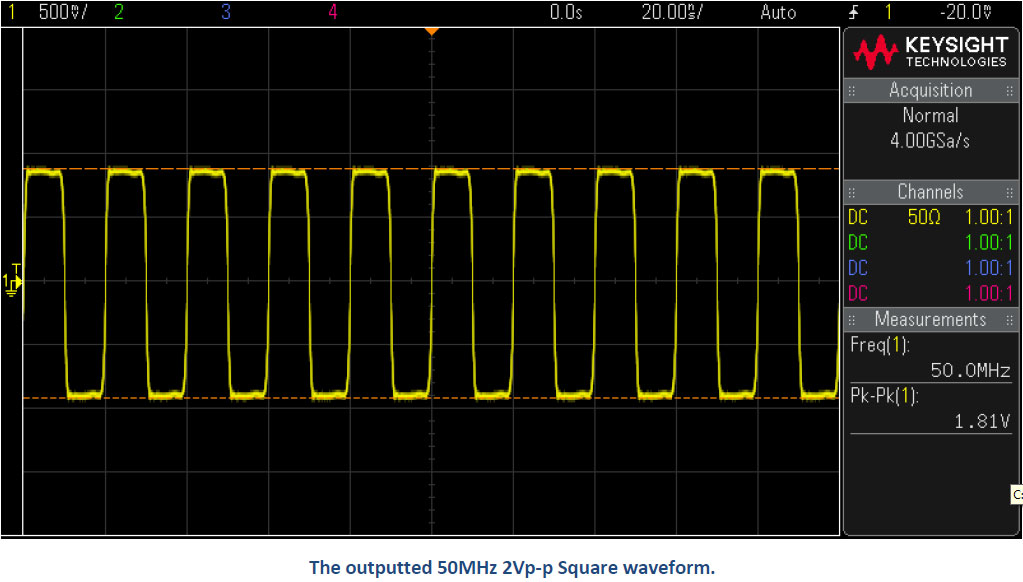Image resolution: width=1023 pixels, height=582 pixels.
Task: Click the 20.00ns/ timebase setting
Action: tap(671, 12)
